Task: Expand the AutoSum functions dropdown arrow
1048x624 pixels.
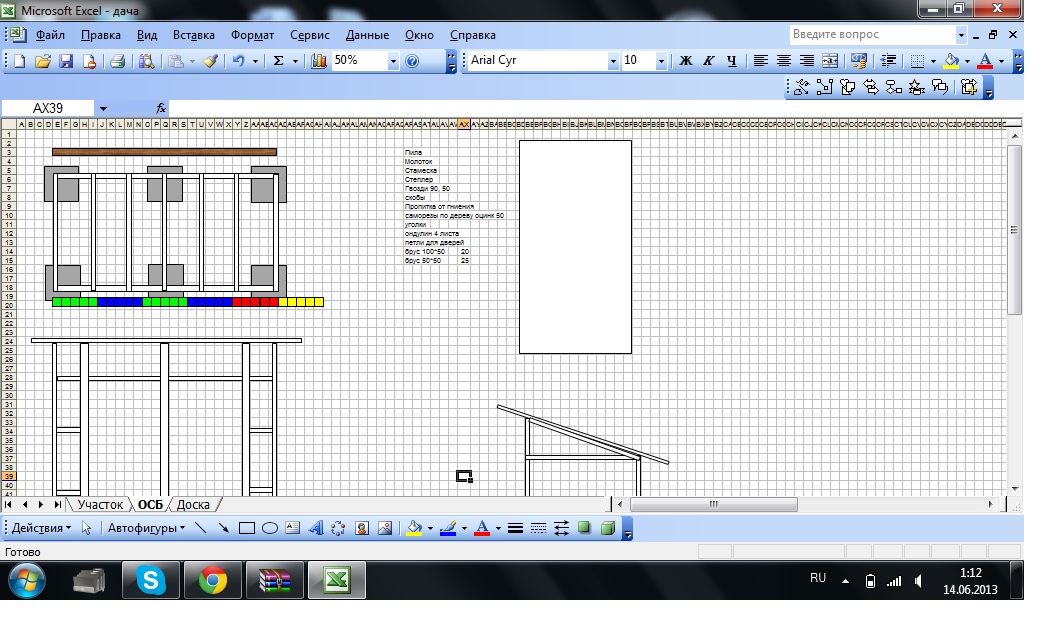Action: tap(295, 61)
